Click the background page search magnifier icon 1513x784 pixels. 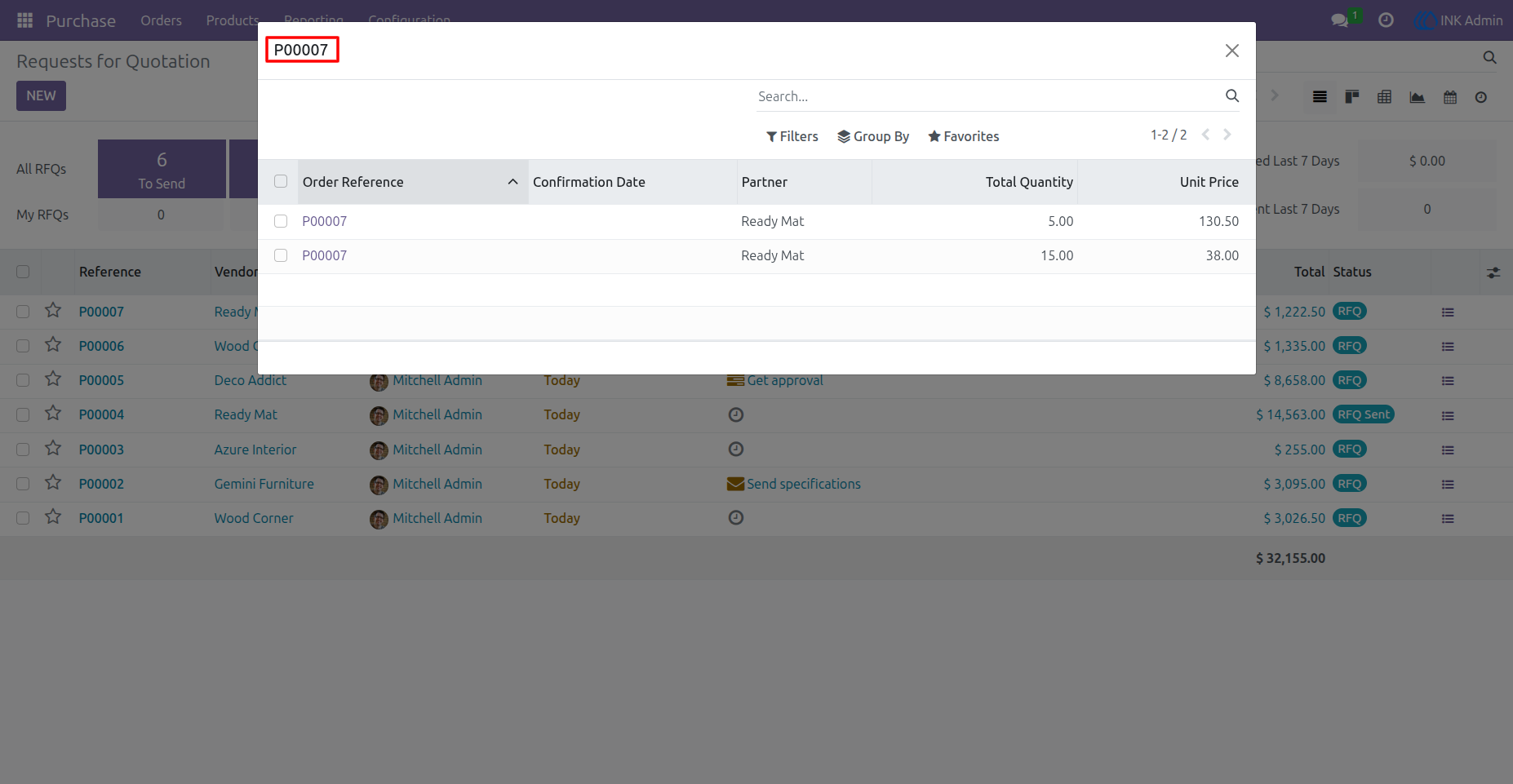1489,58
